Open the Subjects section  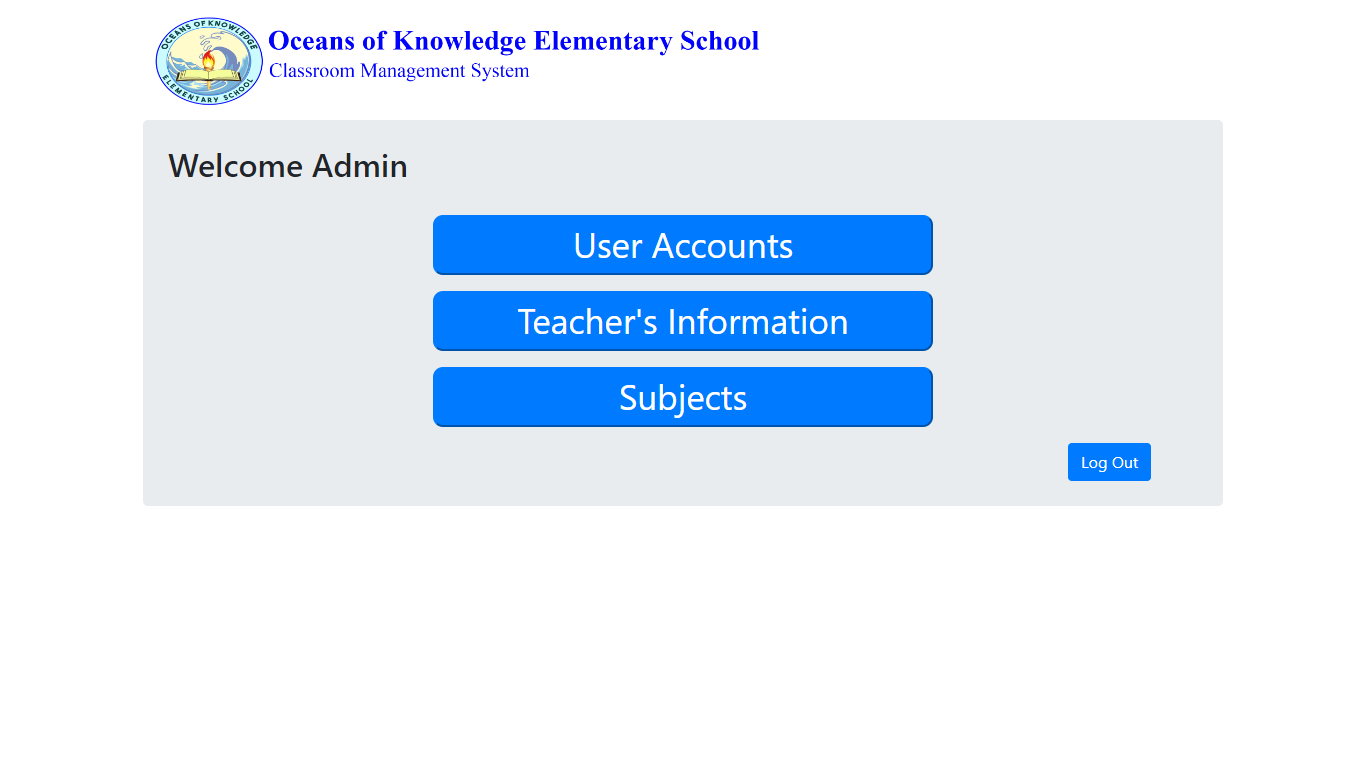tap(683, 397)
